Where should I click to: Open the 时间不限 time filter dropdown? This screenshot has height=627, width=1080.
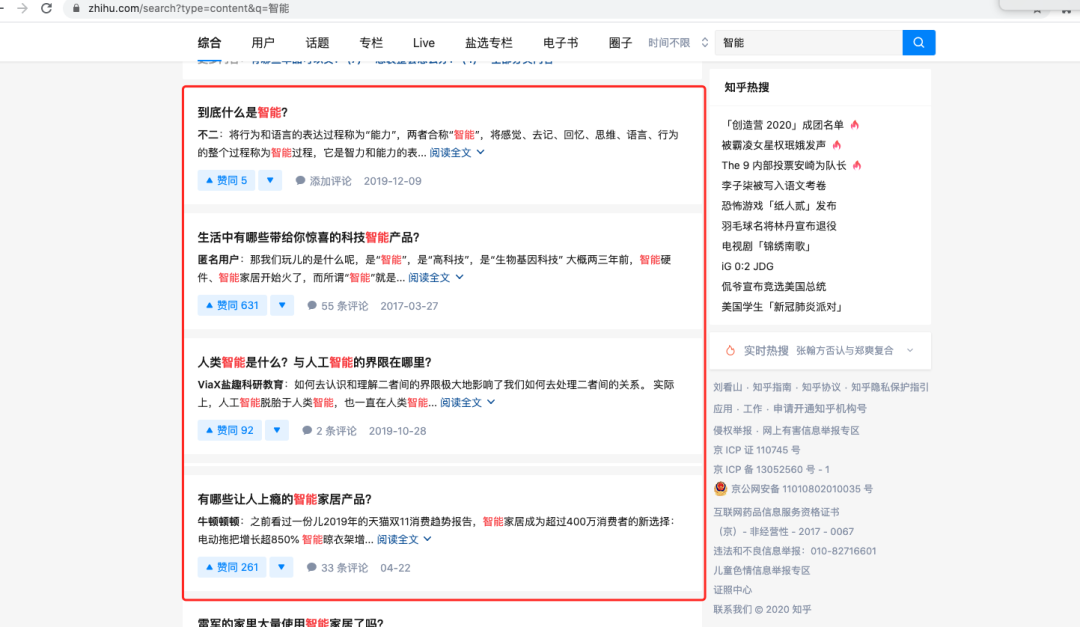(678, 43)
